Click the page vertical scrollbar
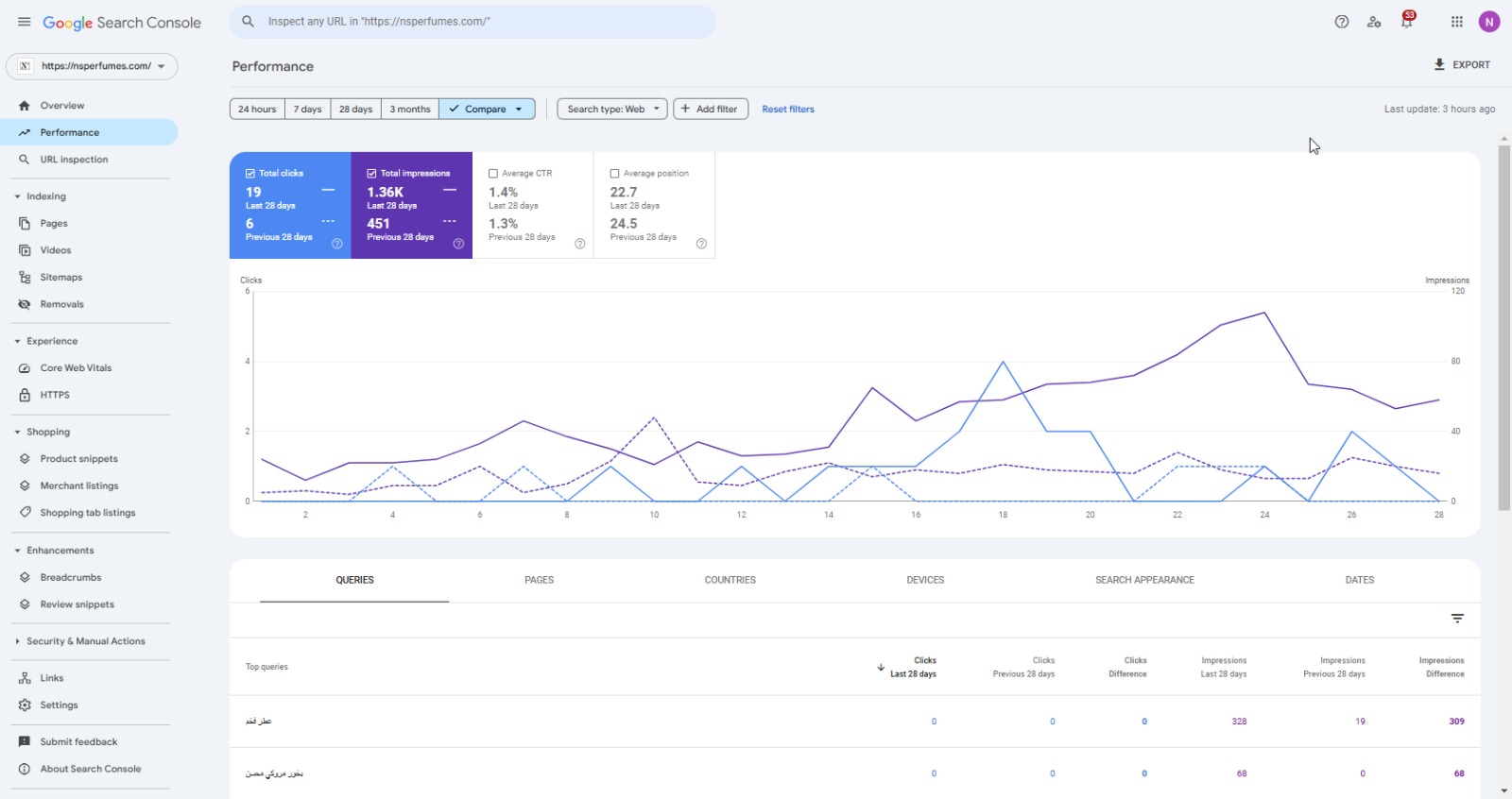 point(1503,328)
